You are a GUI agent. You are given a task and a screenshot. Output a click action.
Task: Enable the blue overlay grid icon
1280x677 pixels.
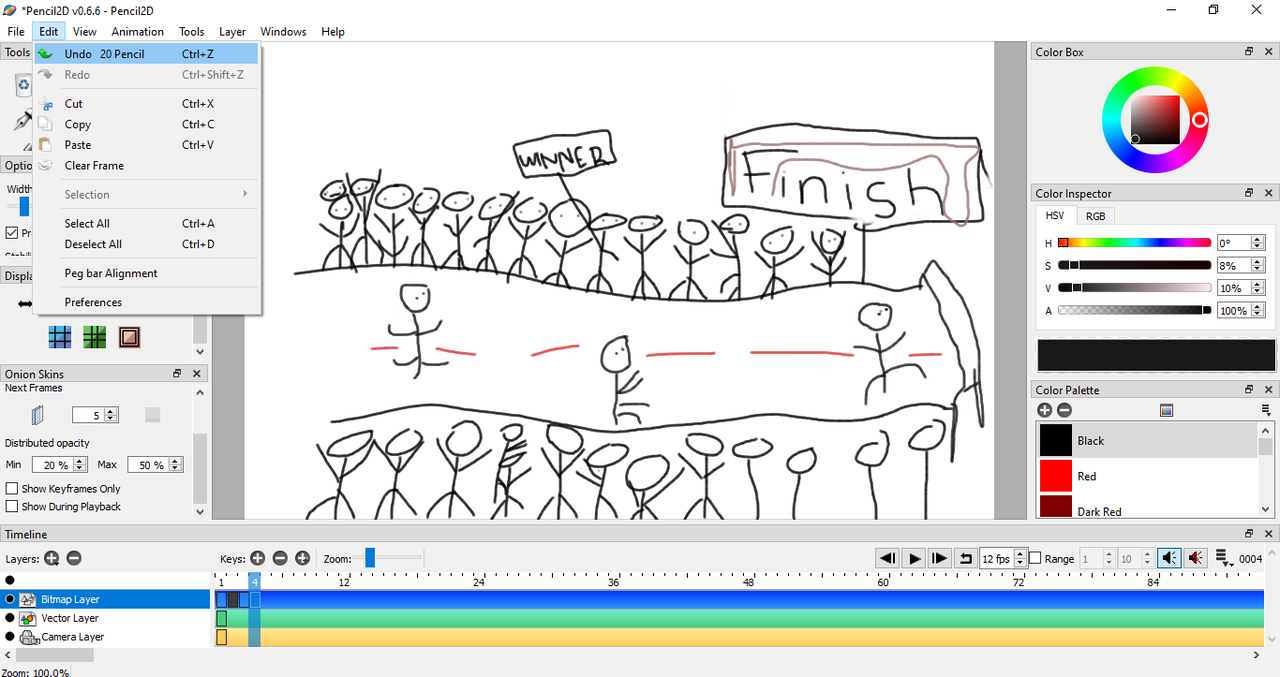click(60, 337)
